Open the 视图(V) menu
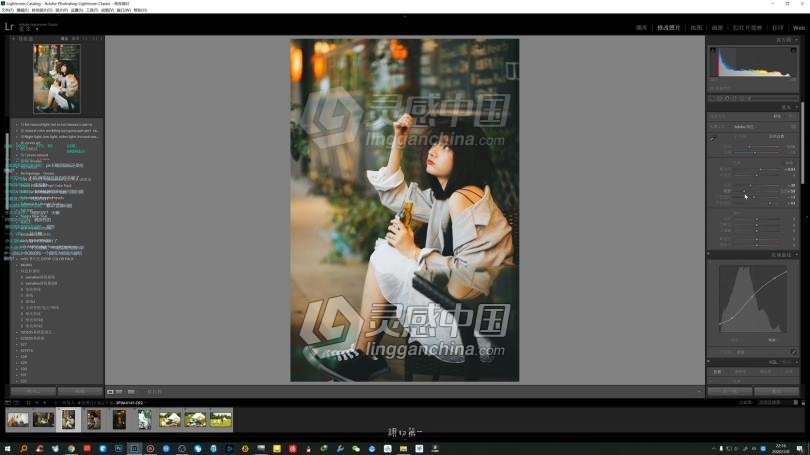 point(107,10)
